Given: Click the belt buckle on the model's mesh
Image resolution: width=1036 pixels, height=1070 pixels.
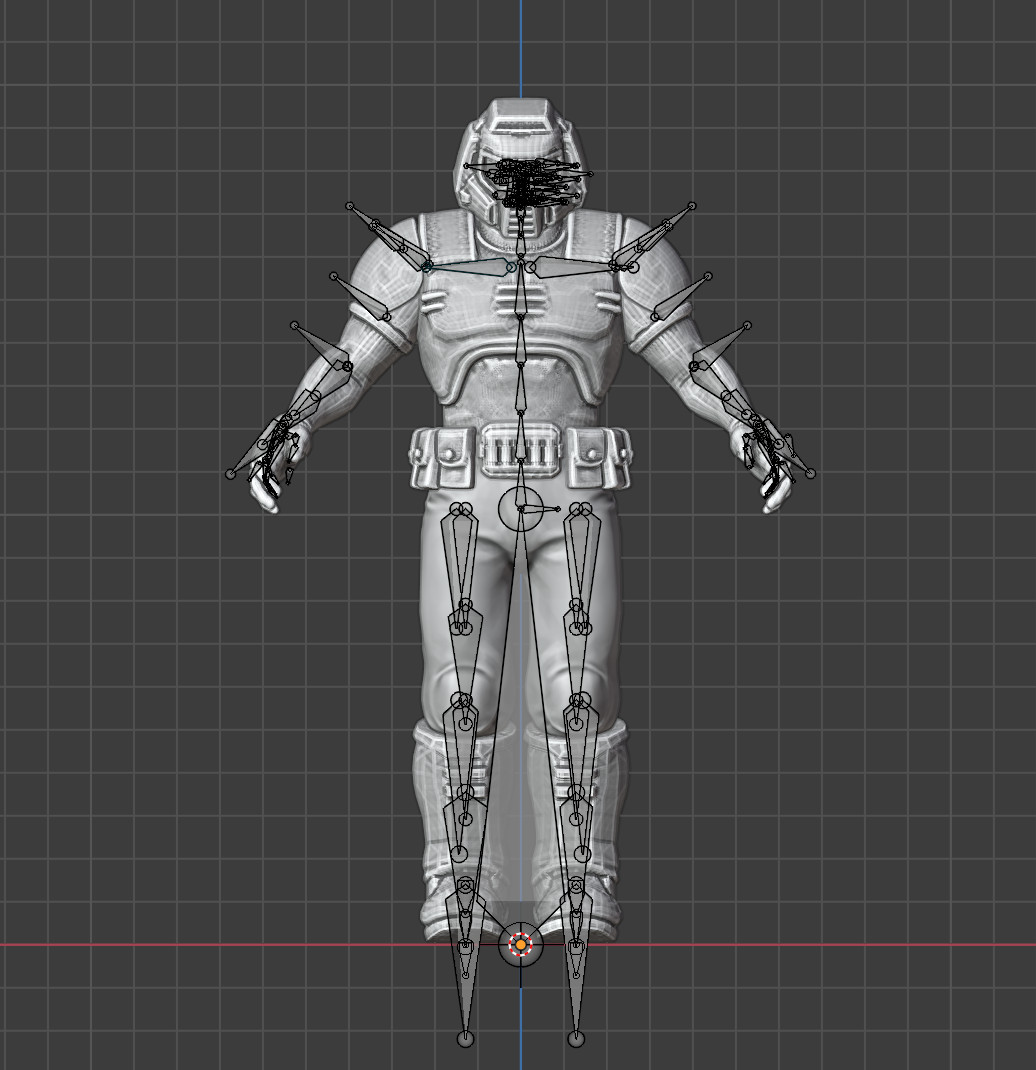Looking at the screenshot, I should 520,450.
